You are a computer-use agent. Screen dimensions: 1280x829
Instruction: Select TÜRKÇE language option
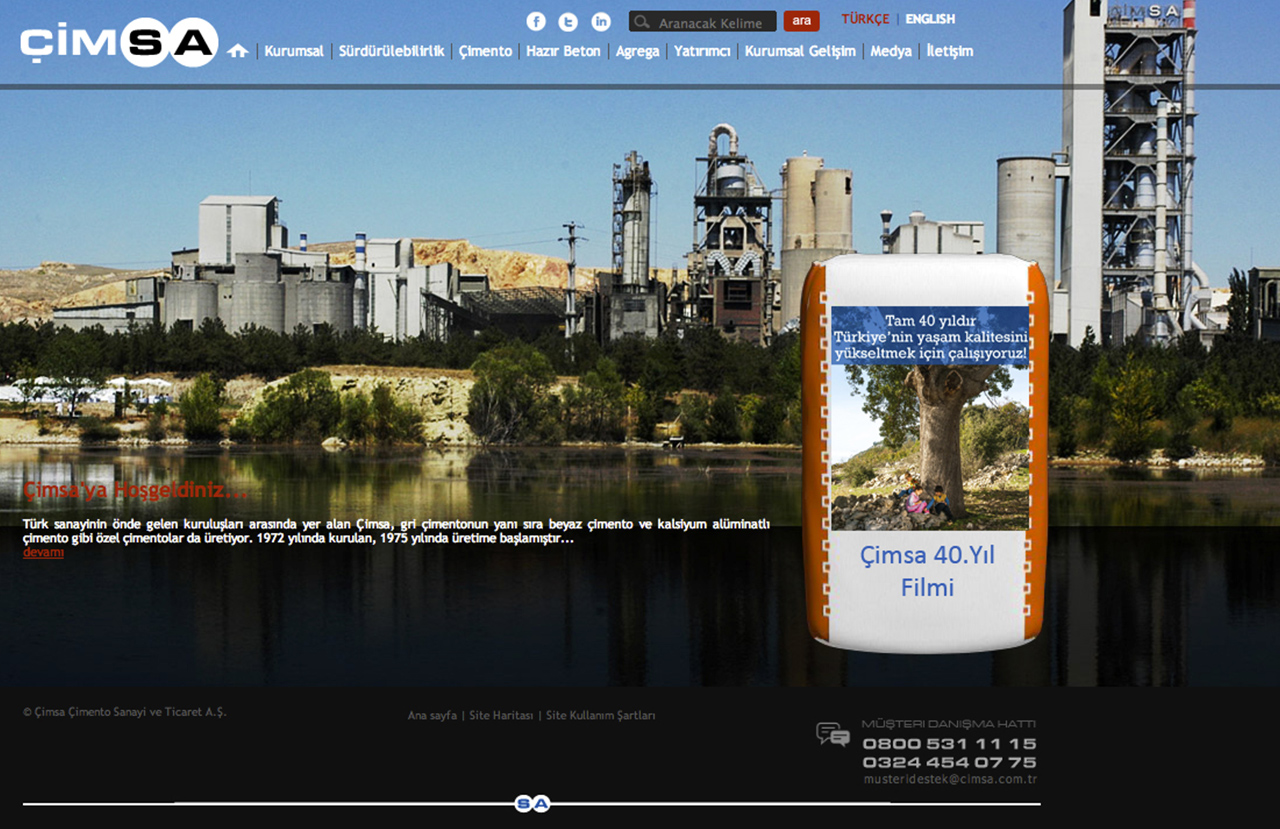(x=865, y=19)
